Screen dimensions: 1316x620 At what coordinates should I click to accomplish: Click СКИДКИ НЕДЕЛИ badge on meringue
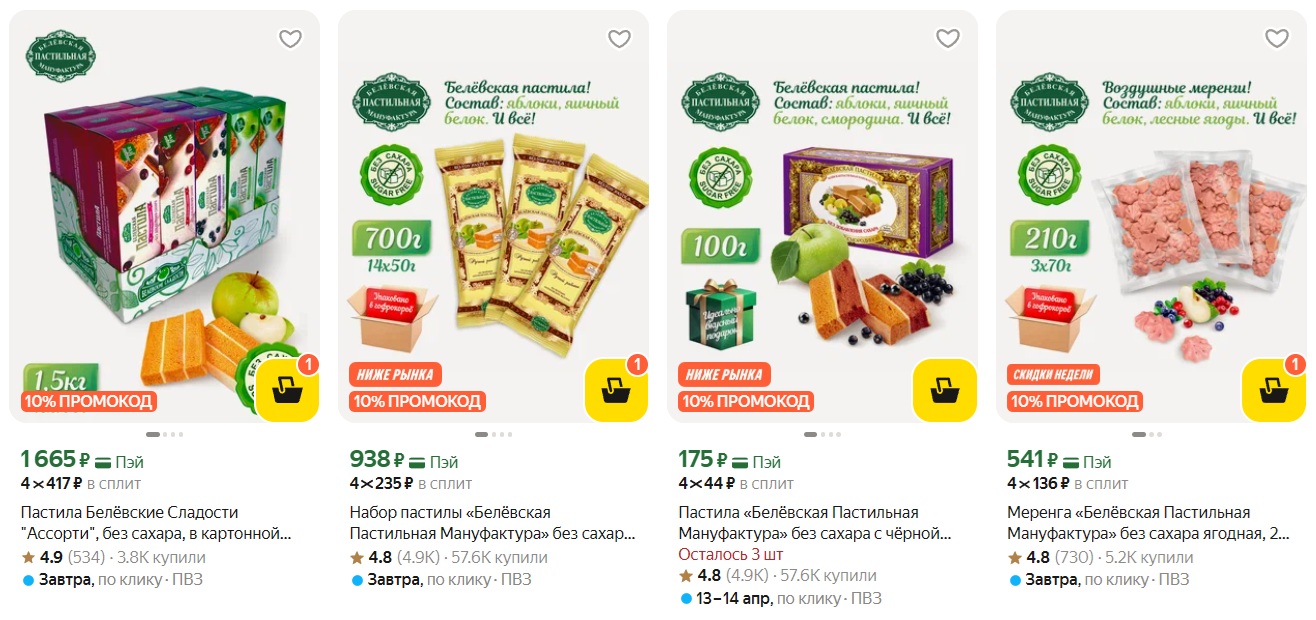[x=1055, y=376]
